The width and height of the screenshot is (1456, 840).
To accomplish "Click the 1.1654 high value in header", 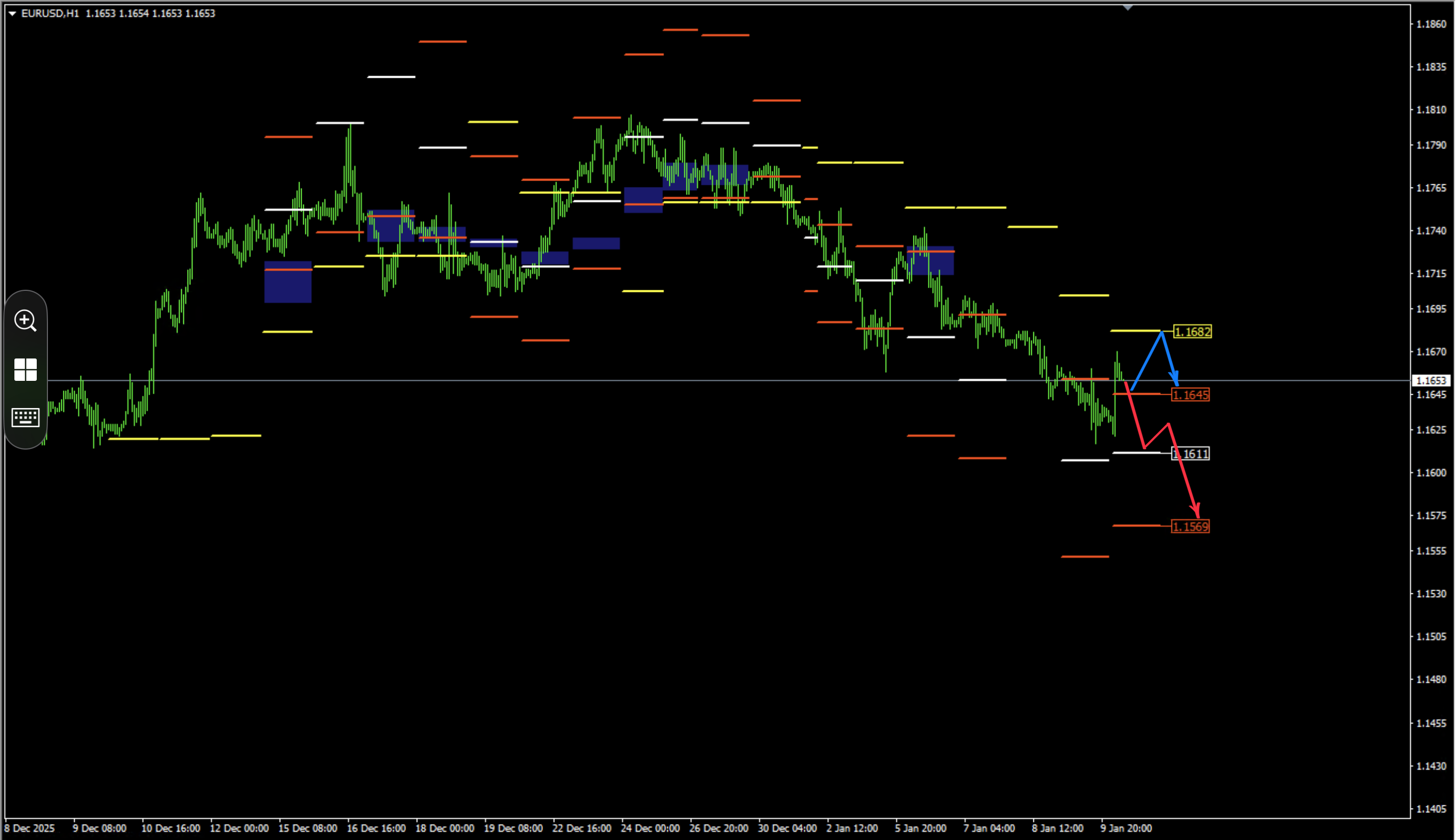I will 134,13.
